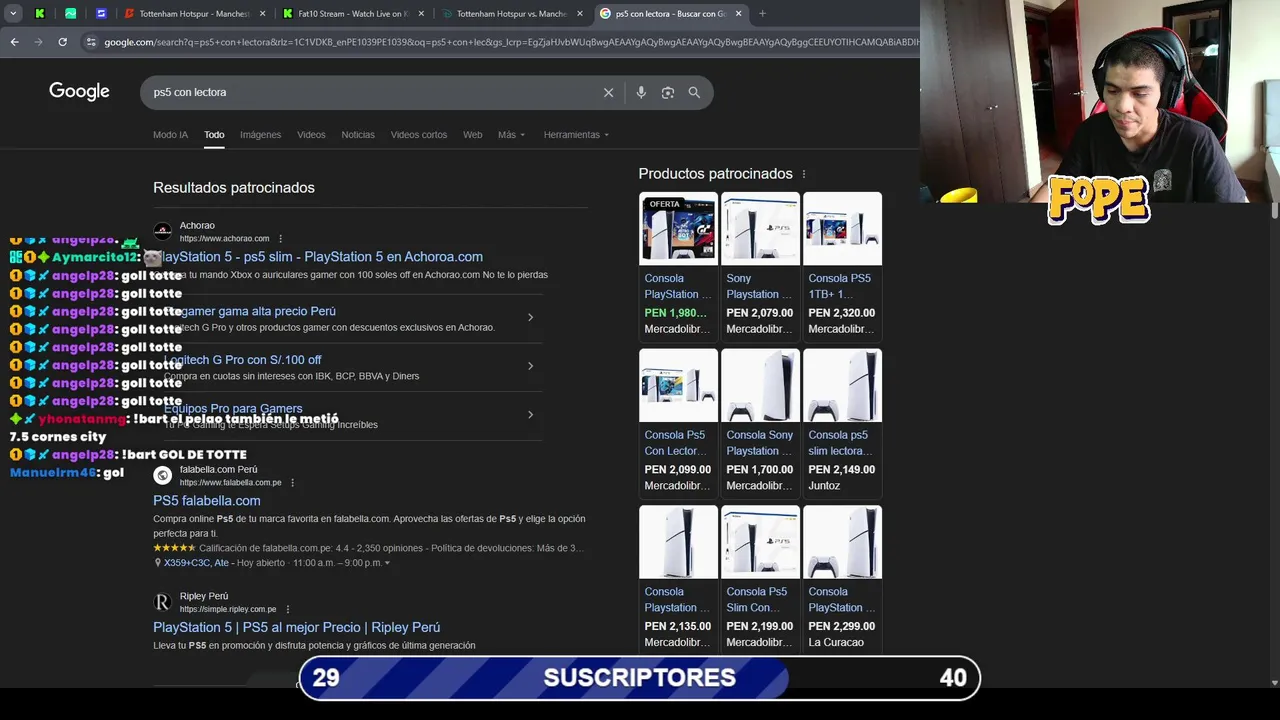This screenshot has width=1280, height=720.
Task: Open Consola ps5 slim lectora product from Juntoz
Action: click(842, 422)
